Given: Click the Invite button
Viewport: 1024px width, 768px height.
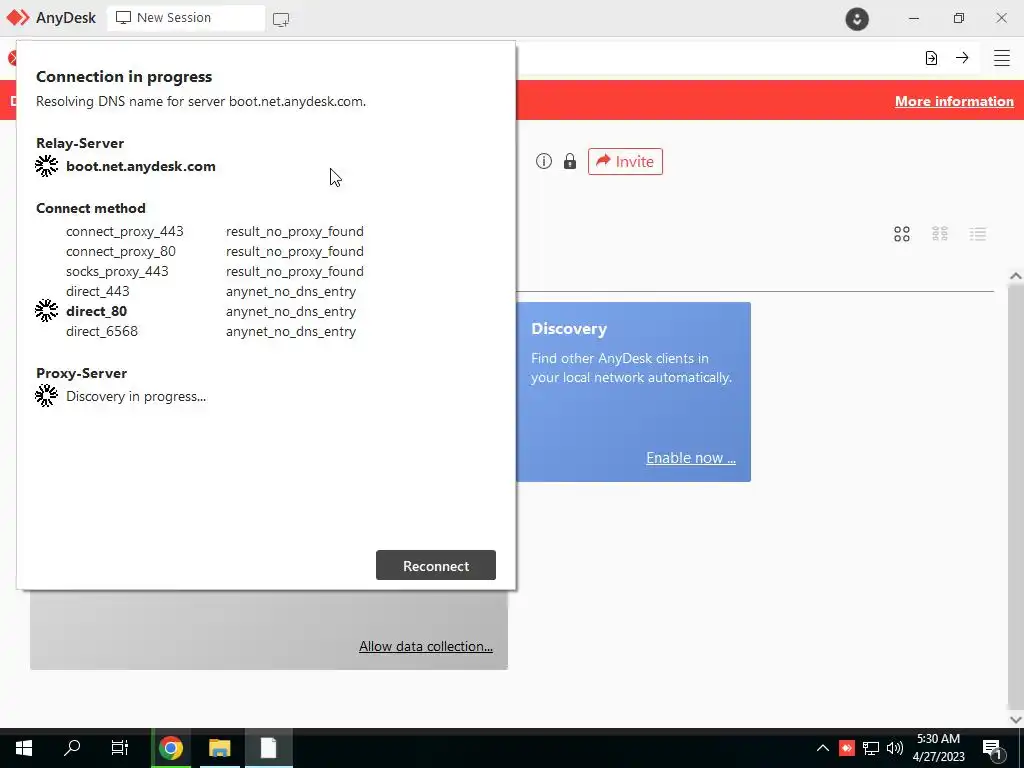Looking at the screenshot, I should [625, 161].
